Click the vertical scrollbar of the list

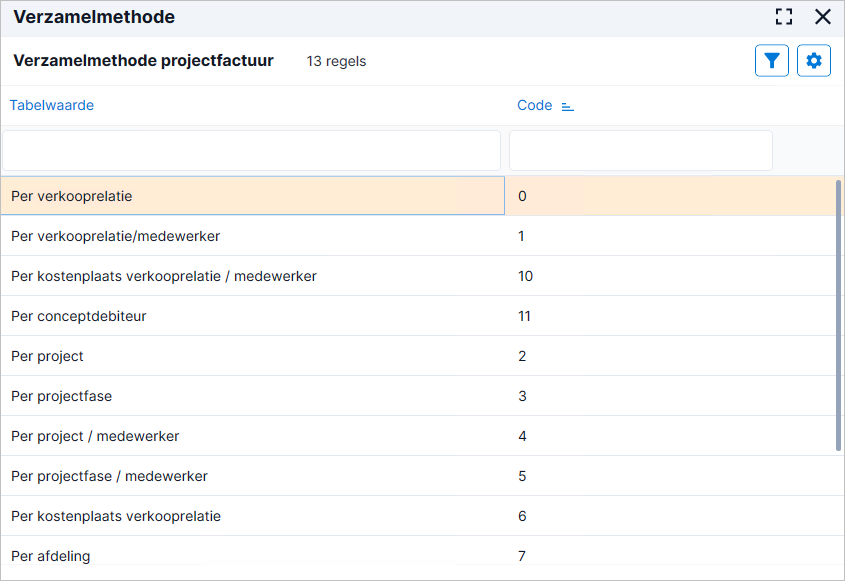click(839, 315)
